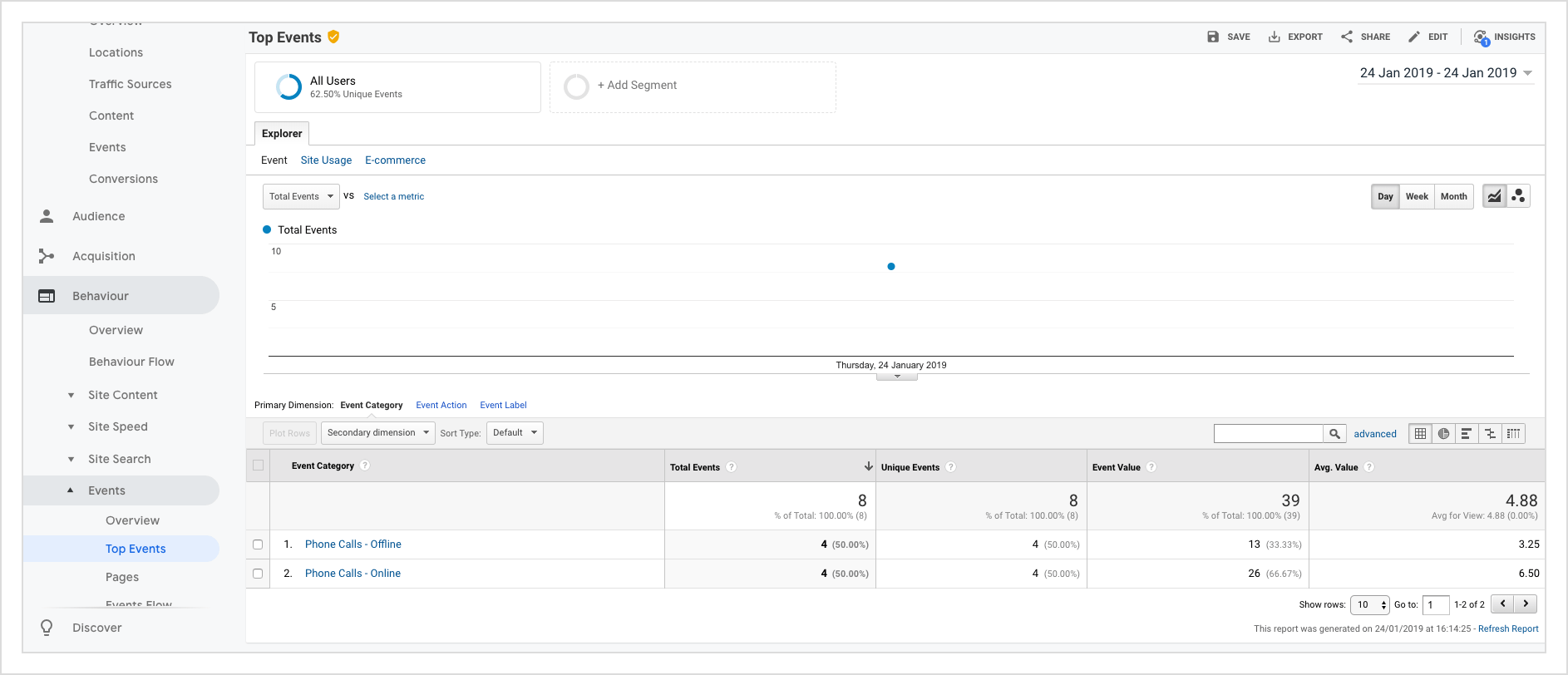Viewport: 1568px width, 675px height.
Task: Open the Show rows count dropdown
Action: 1369,604
